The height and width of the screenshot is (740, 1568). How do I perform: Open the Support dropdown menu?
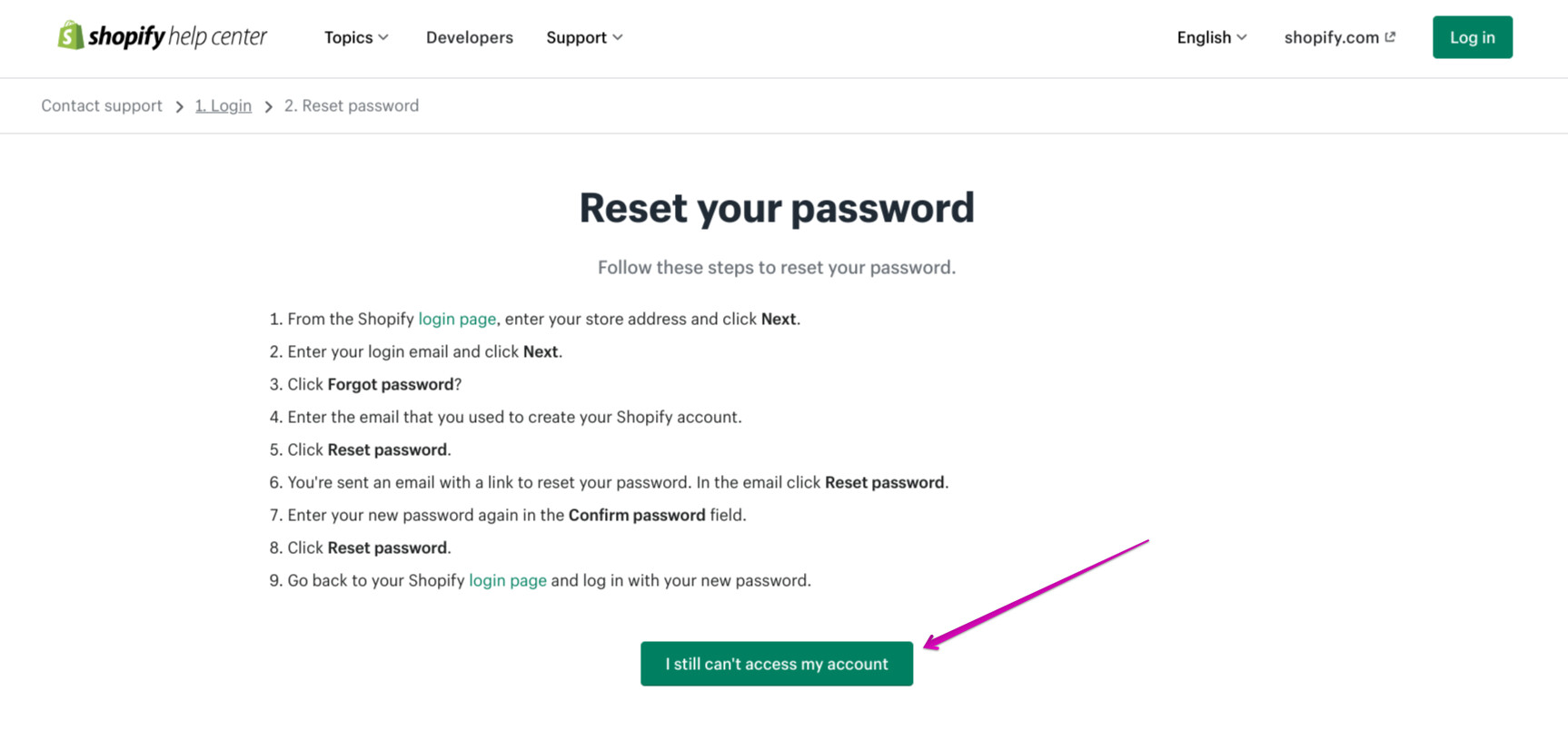(x=576, y=37)
